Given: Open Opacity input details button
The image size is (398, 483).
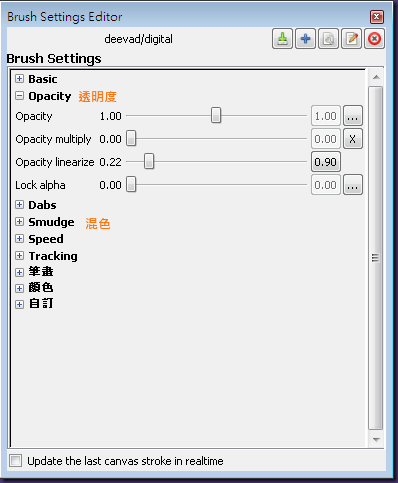Looking at the screenshot, I should (353, 116).
